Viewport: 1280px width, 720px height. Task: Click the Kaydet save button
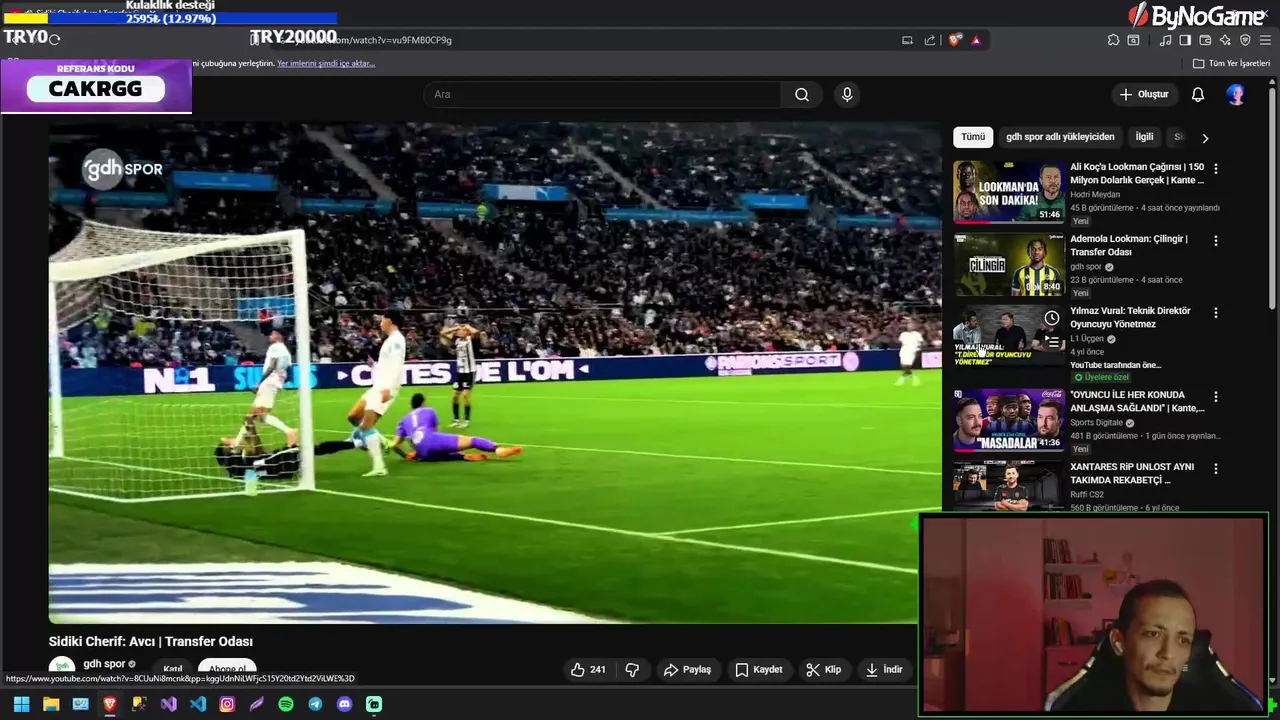coord(759,670)
